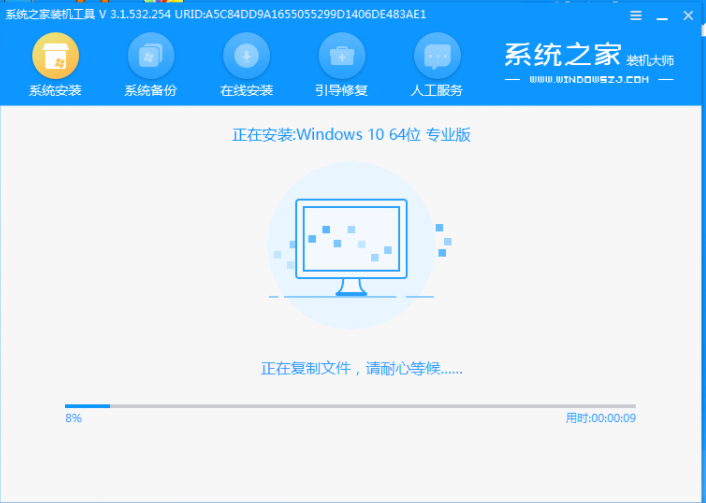
Task: Open the hamburger menu in title bar
Action: point(637,17)
